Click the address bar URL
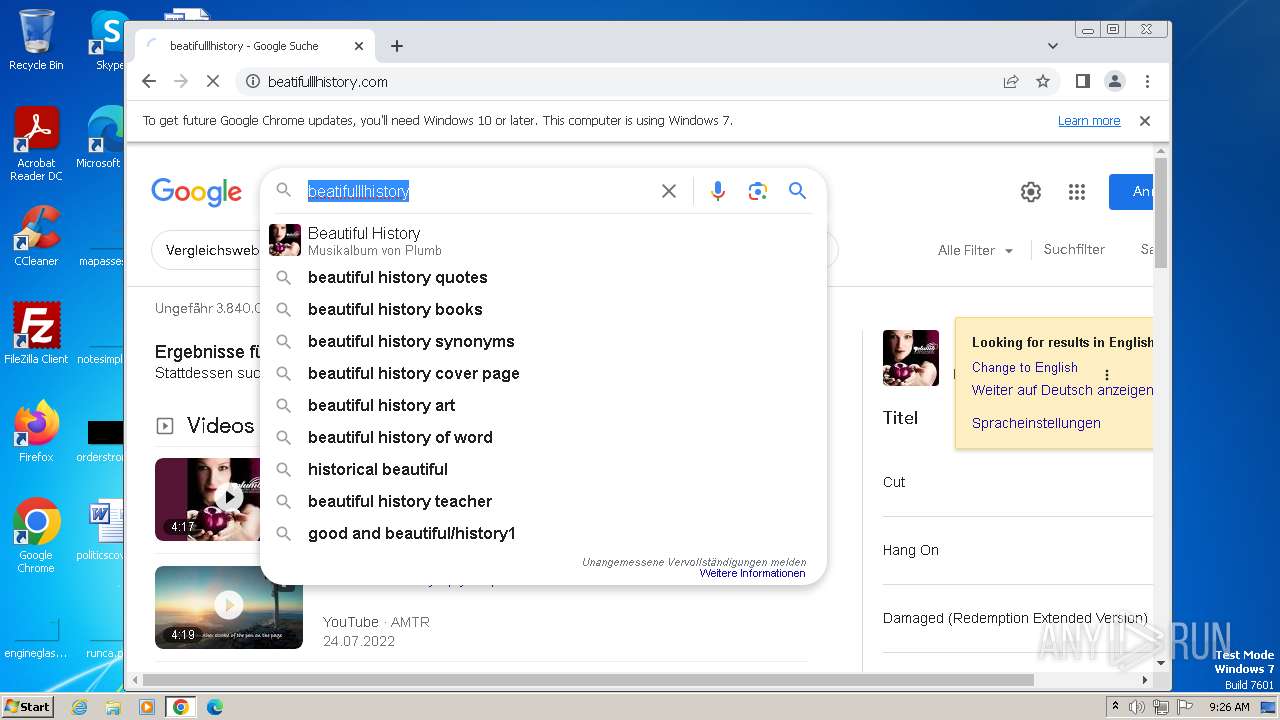 tap(328, 82)
